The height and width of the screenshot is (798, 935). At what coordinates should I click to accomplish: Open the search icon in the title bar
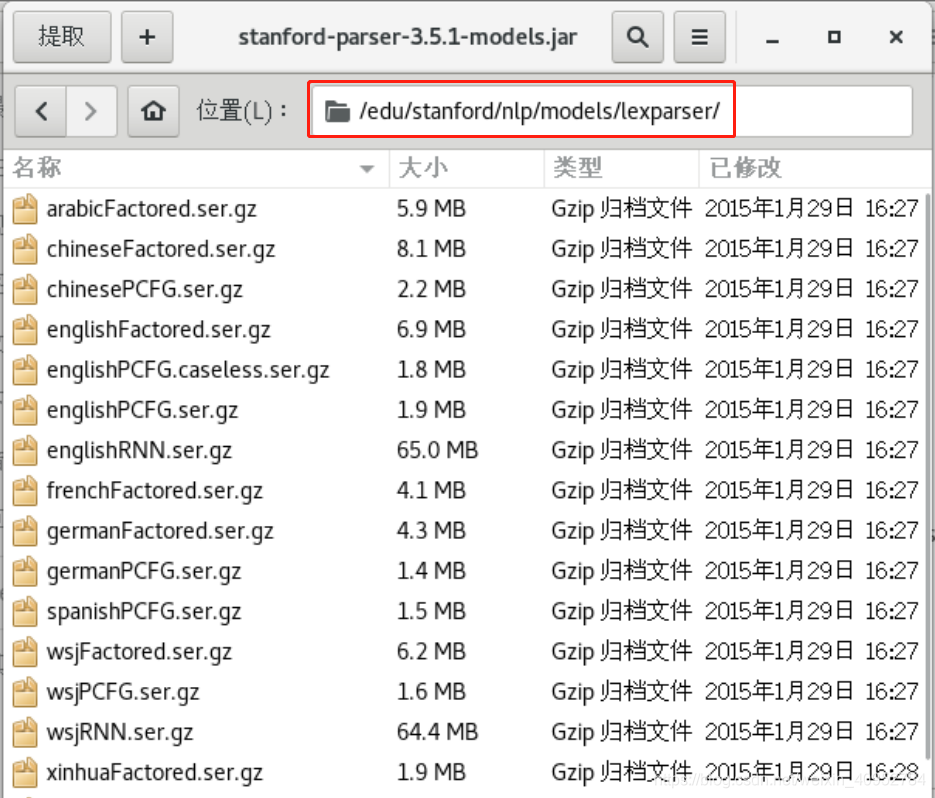pos(637,37)
